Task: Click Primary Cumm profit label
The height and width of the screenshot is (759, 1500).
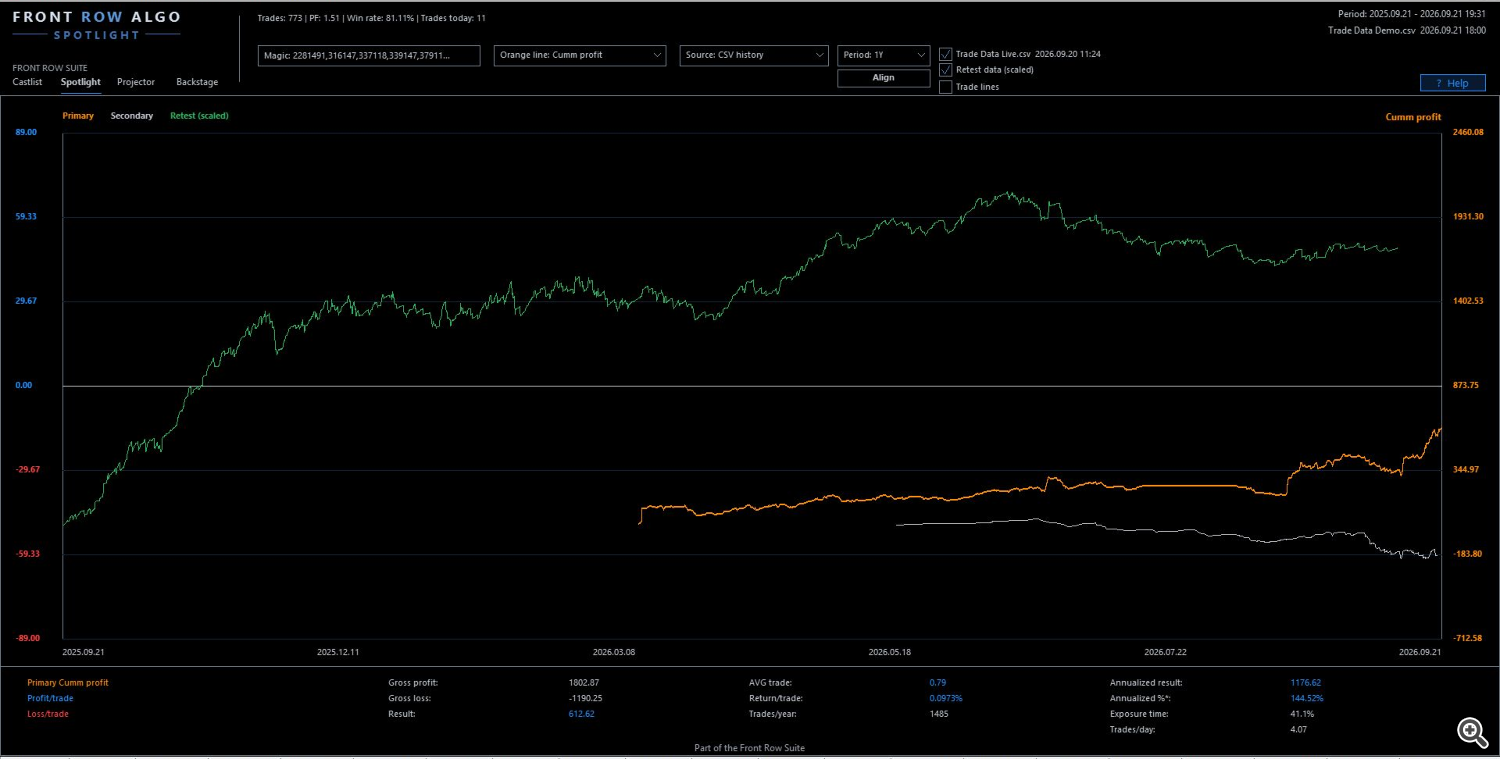Action: coord(68,682)
